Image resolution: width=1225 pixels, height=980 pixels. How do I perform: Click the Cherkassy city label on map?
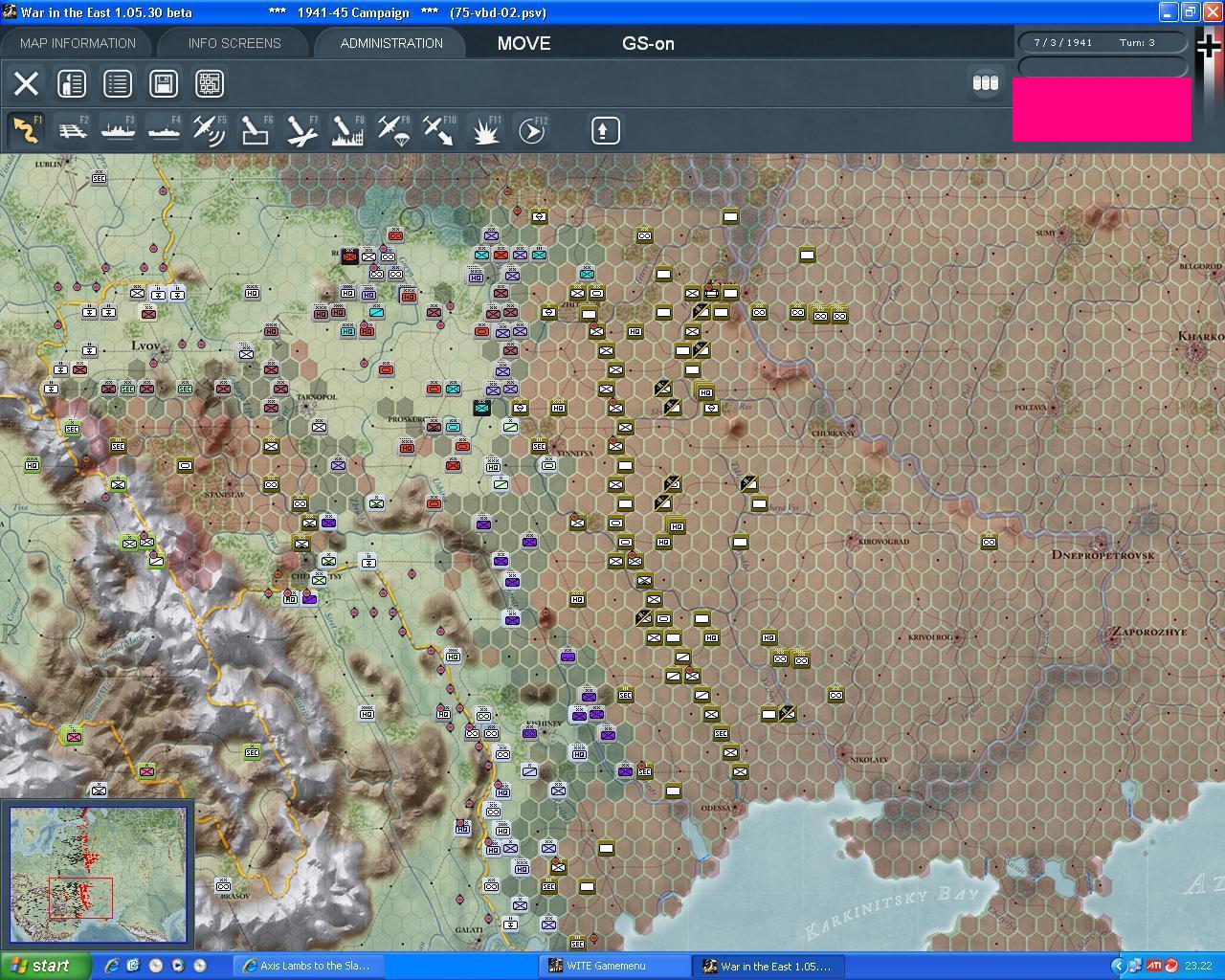click(833, 433)
